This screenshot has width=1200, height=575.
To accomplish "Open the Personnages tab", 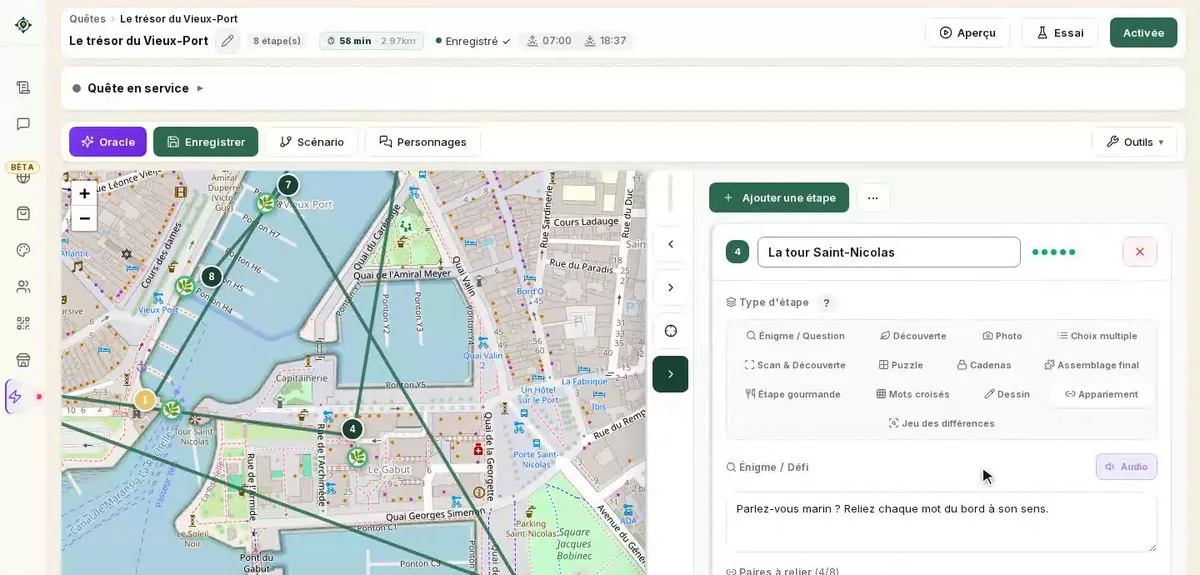I will [423, 142].
